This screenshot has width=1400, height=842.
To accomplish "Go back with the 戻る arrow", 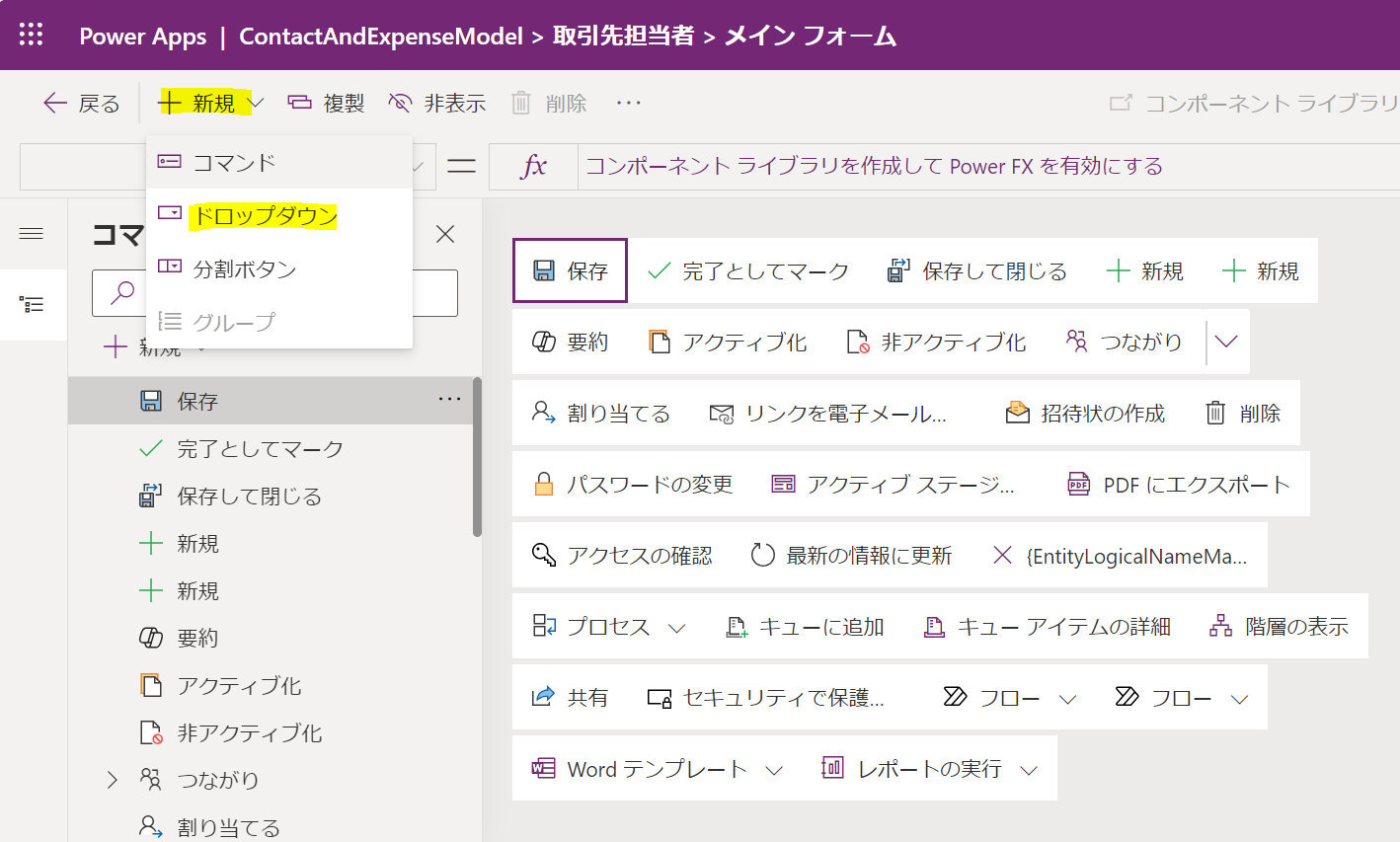I will (81, 103).
